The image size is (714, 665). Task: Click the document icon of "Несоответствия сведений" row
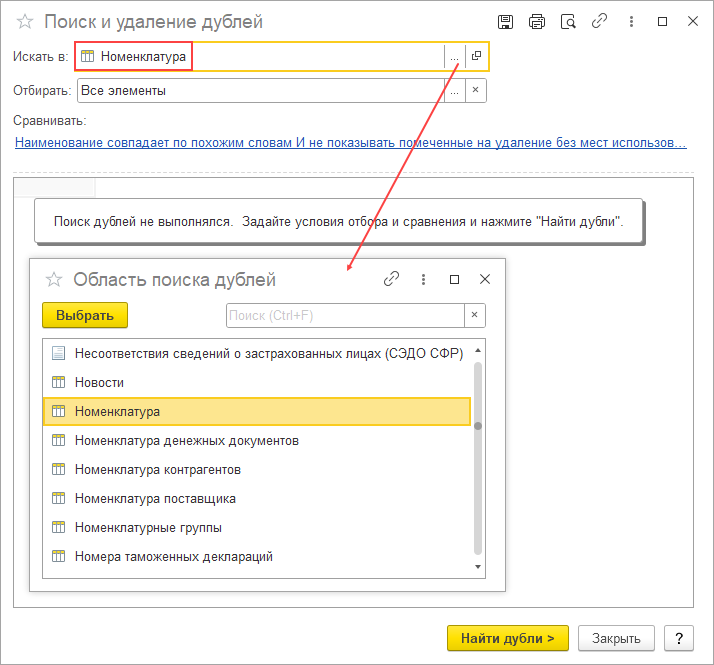tap(58, 353)
